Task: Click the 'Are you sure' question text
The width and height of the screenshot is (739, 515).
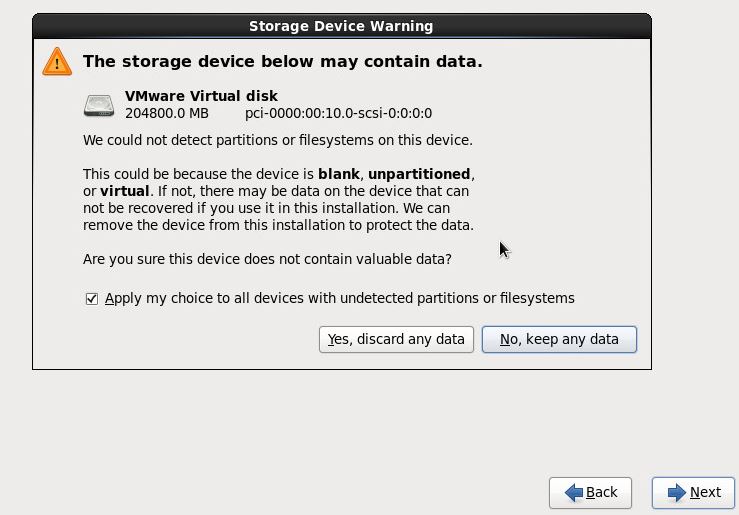Action: click(267, 259)
